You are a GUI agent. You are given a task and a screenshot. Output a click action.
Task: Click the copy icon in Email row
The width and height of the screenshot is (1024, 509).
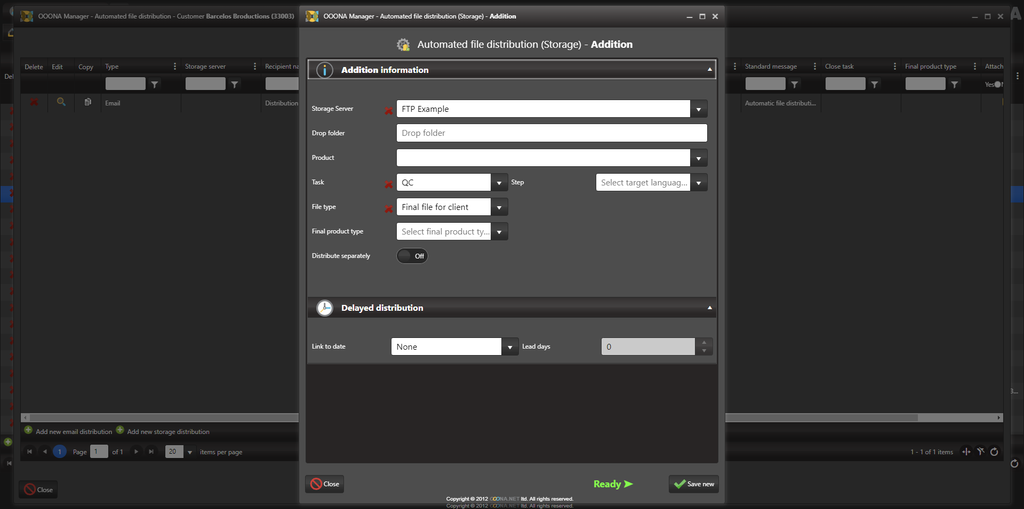pos(88,102)
